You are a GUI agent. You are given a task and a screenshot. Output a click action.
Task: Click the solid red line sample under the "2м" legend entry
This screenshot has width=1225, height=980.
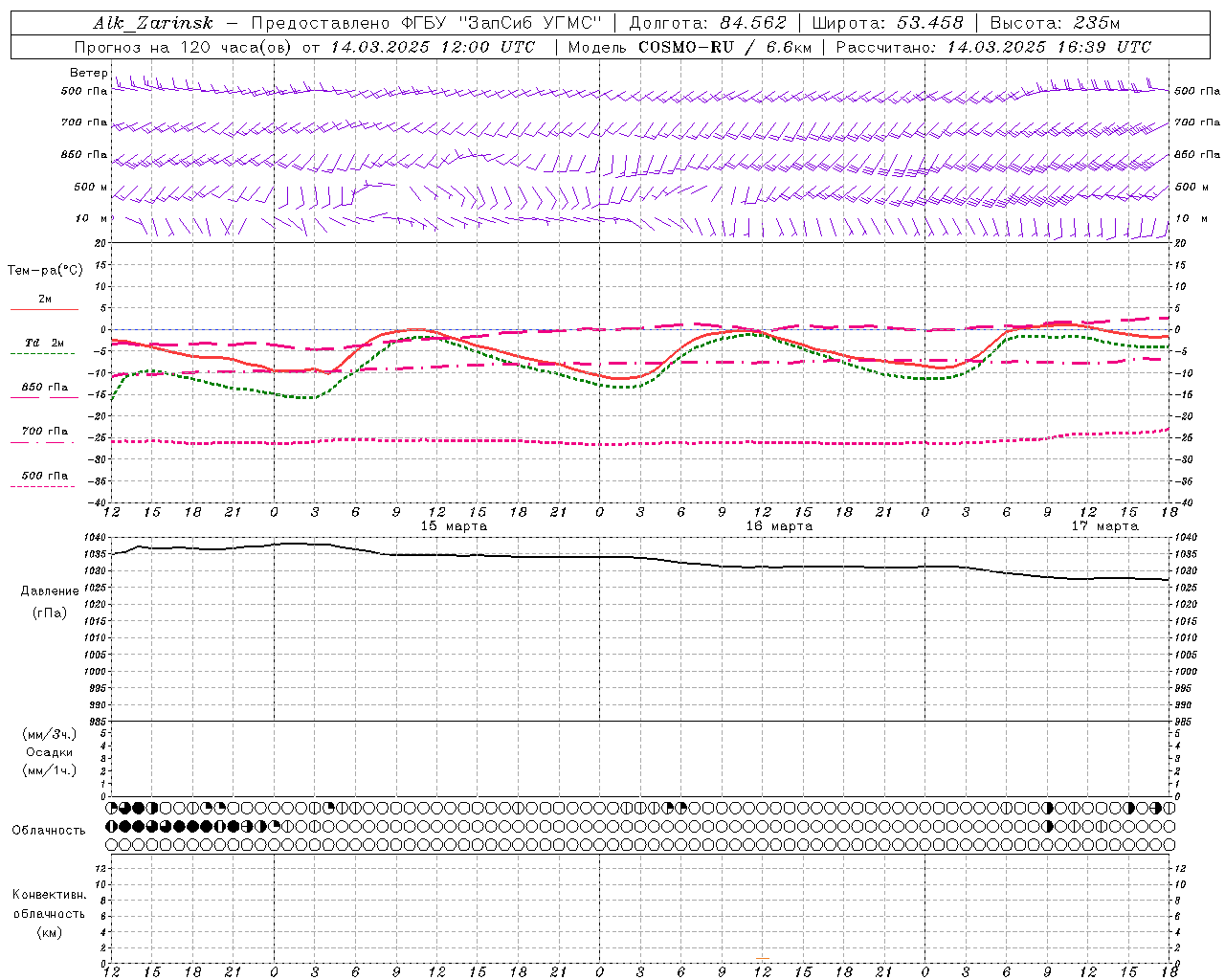pos(44,310)
